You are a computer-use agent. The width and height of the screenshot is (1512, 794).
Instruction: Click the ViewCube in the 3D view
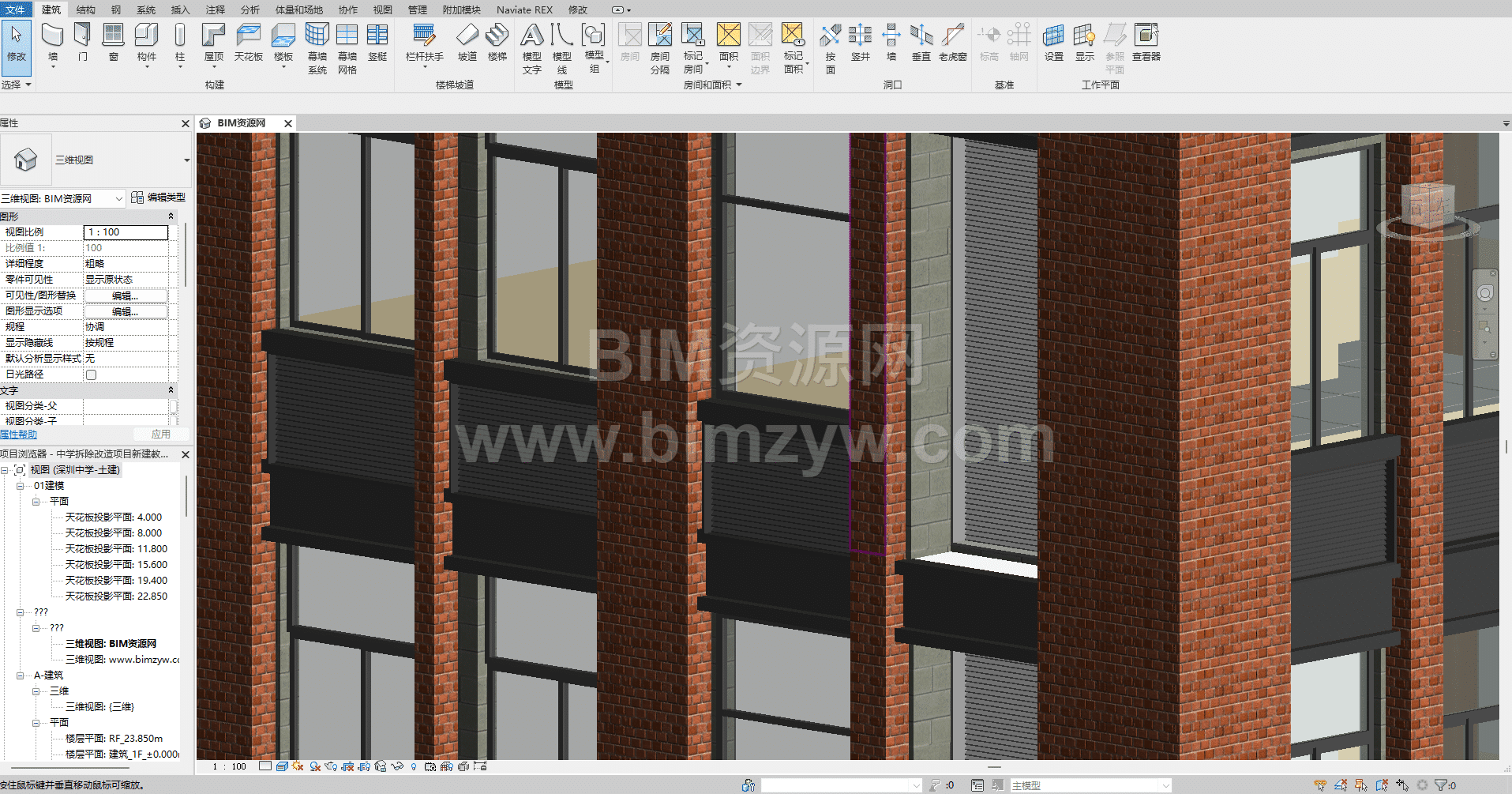[1428, 208]
